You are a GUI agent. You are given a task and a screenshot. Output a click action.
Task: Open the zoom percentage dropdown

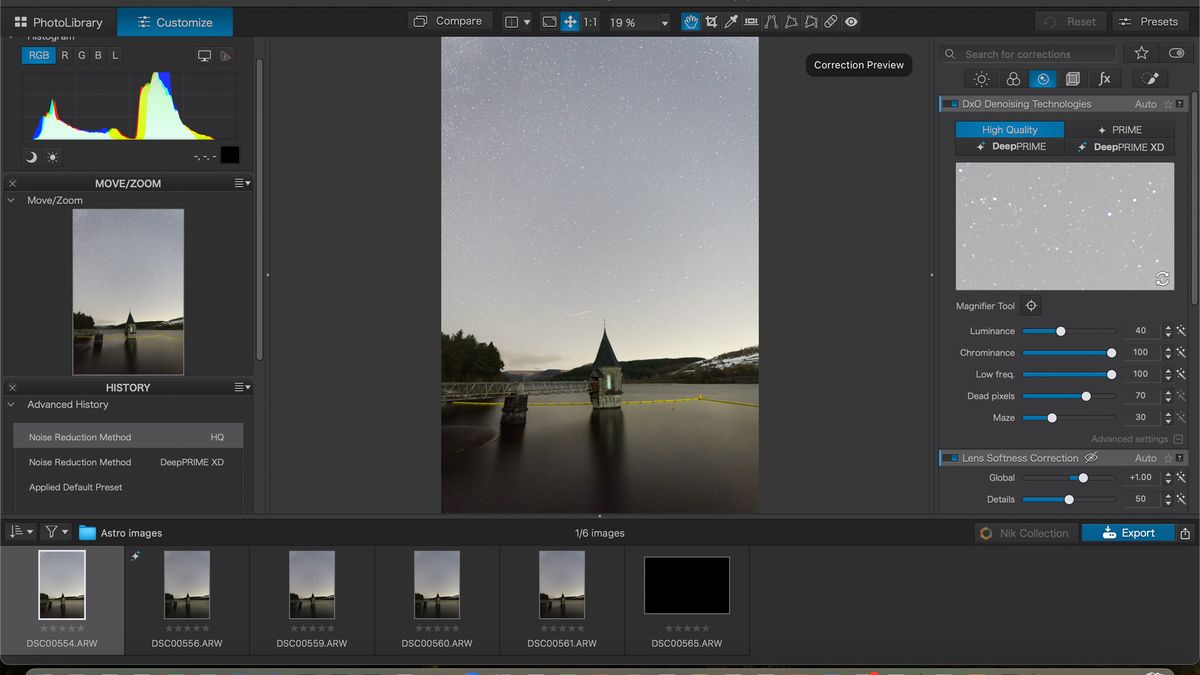tap(664, 22)
